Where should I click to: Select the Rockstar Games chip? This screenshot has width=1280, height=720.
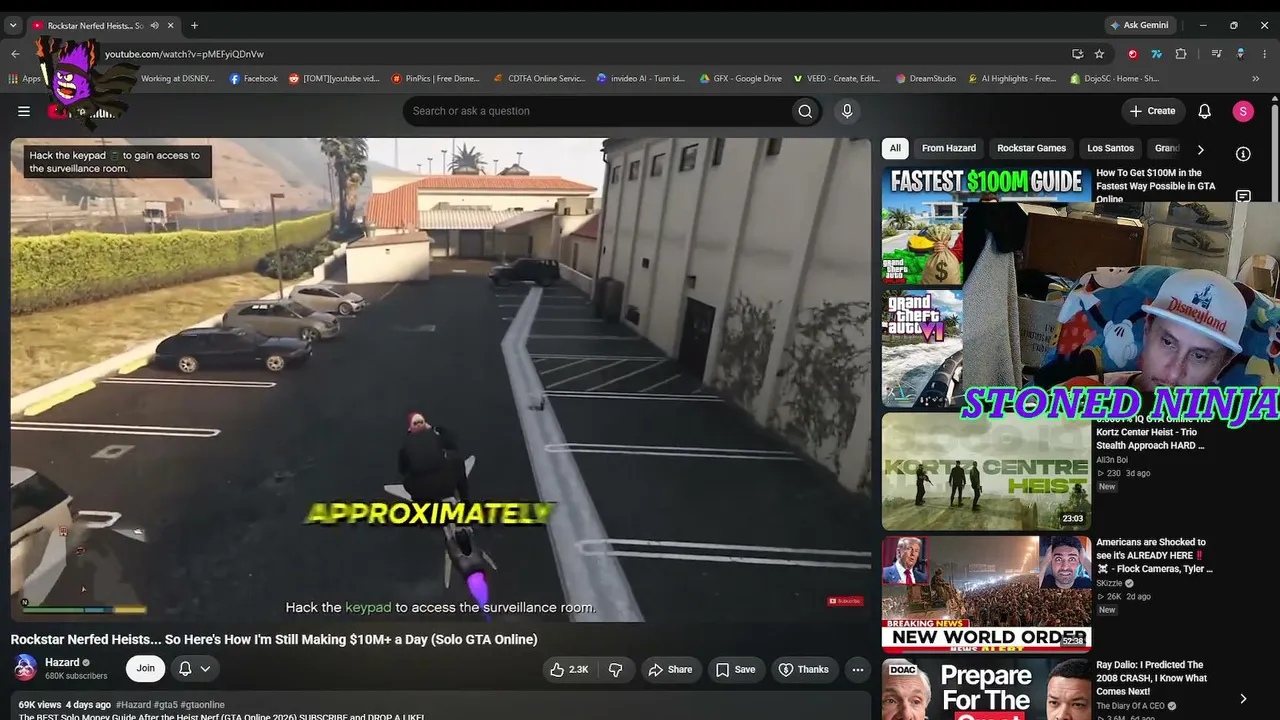(1031, 148)
